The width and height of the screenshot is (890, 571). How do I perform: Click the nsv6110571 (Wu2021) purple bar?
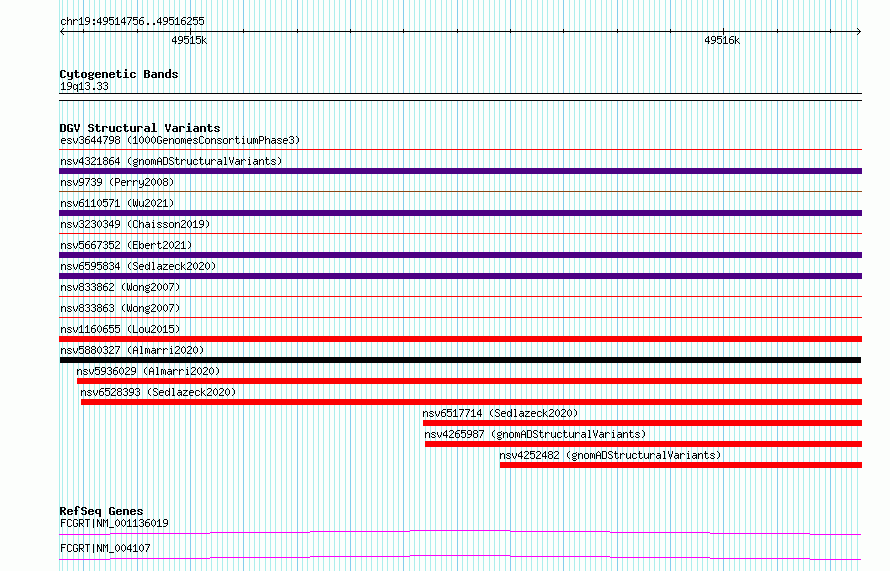coord(460,213)
